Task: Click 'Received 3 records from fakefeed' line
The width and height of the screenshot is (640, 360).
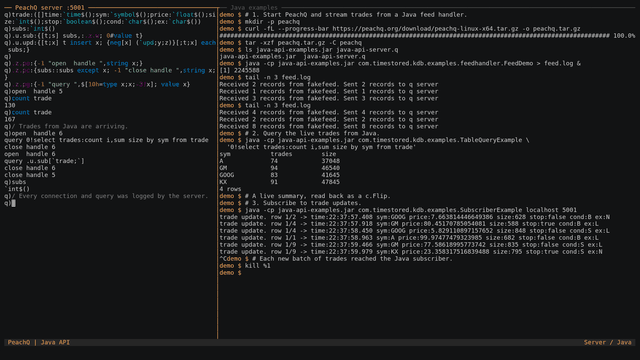Action: pos(329,98)
